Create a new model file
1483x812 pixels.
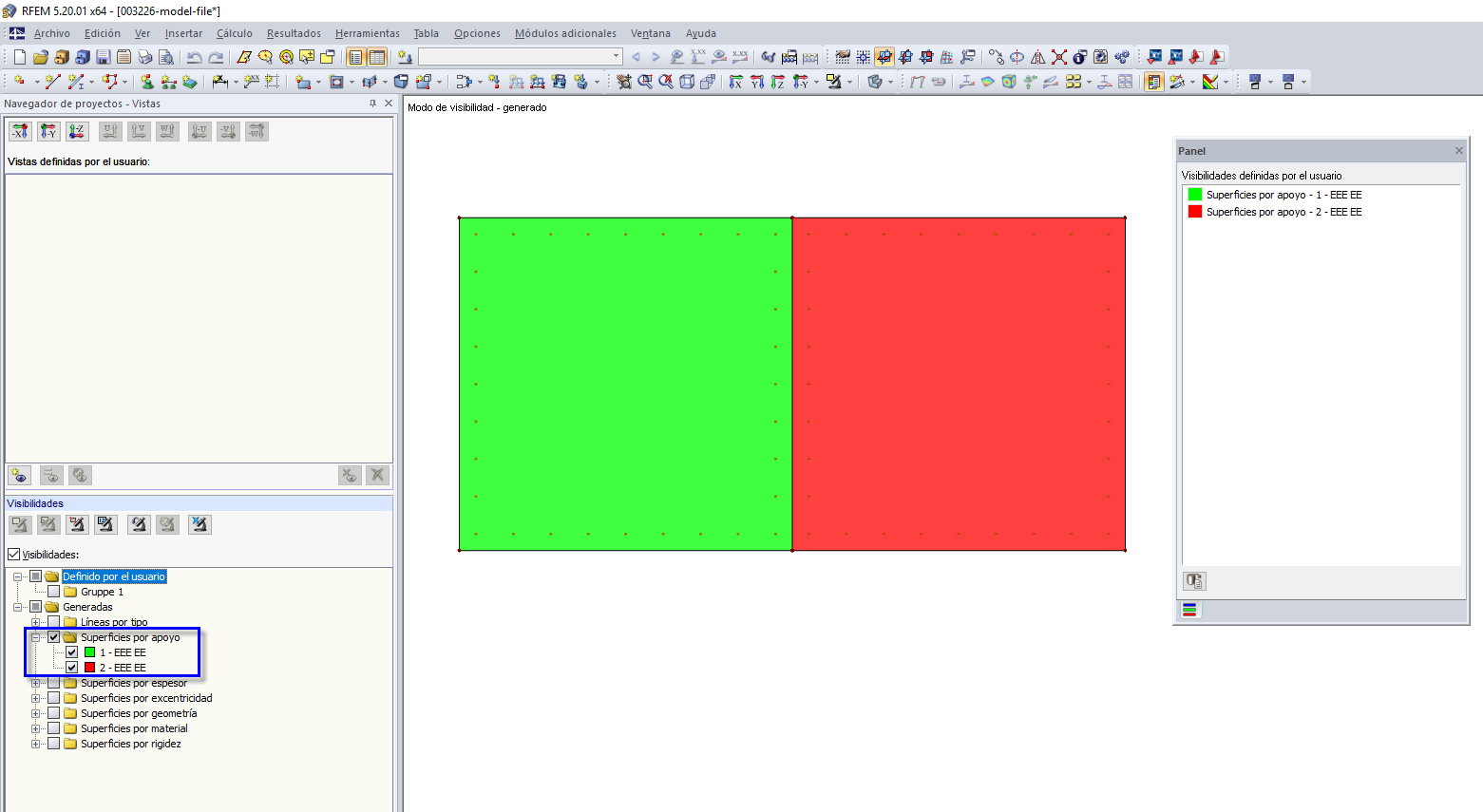[x=20, y=57]
